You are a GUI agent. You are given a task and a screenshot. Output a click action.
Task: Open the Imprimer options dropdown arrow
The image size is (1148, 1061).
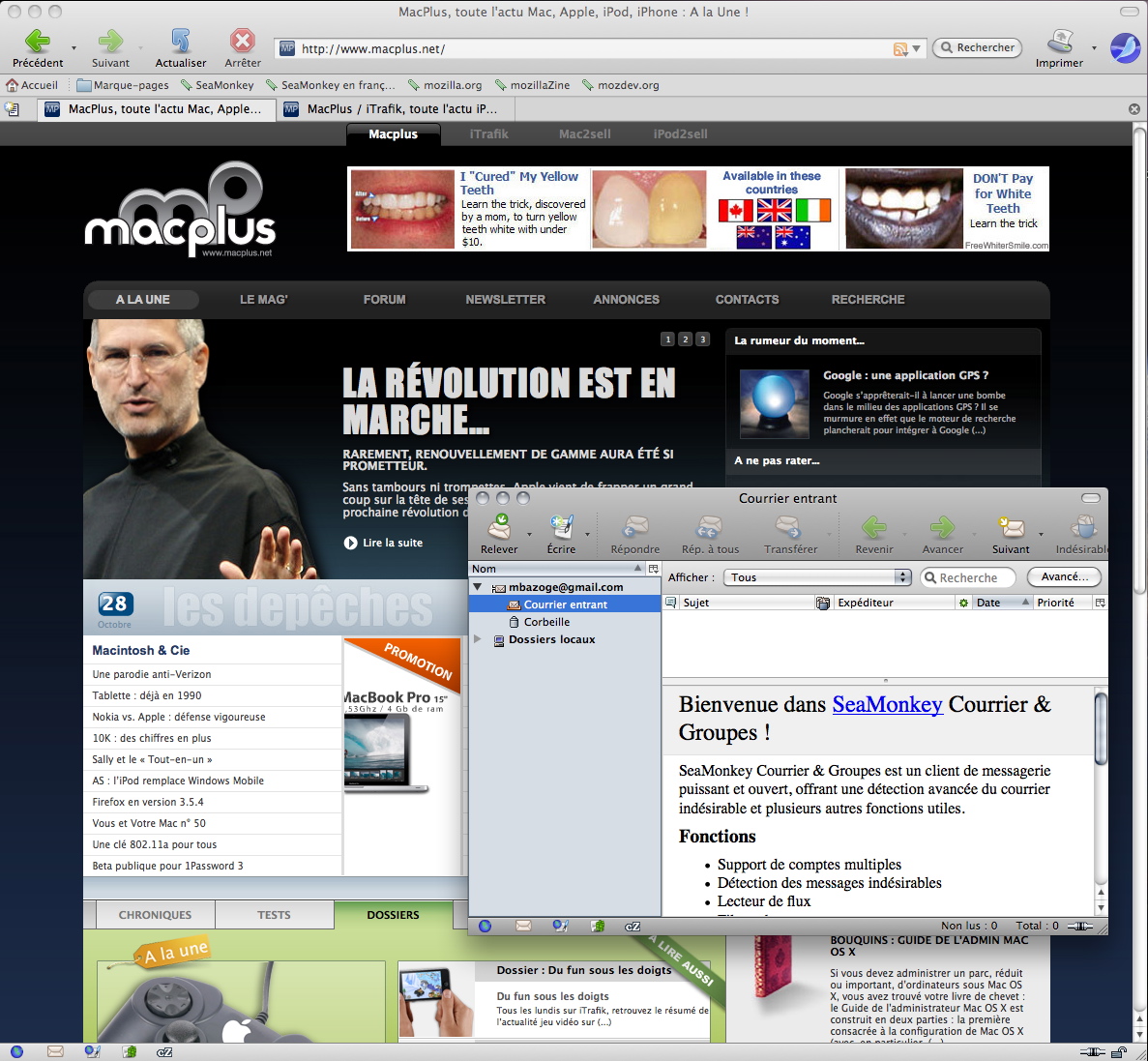1094,48
